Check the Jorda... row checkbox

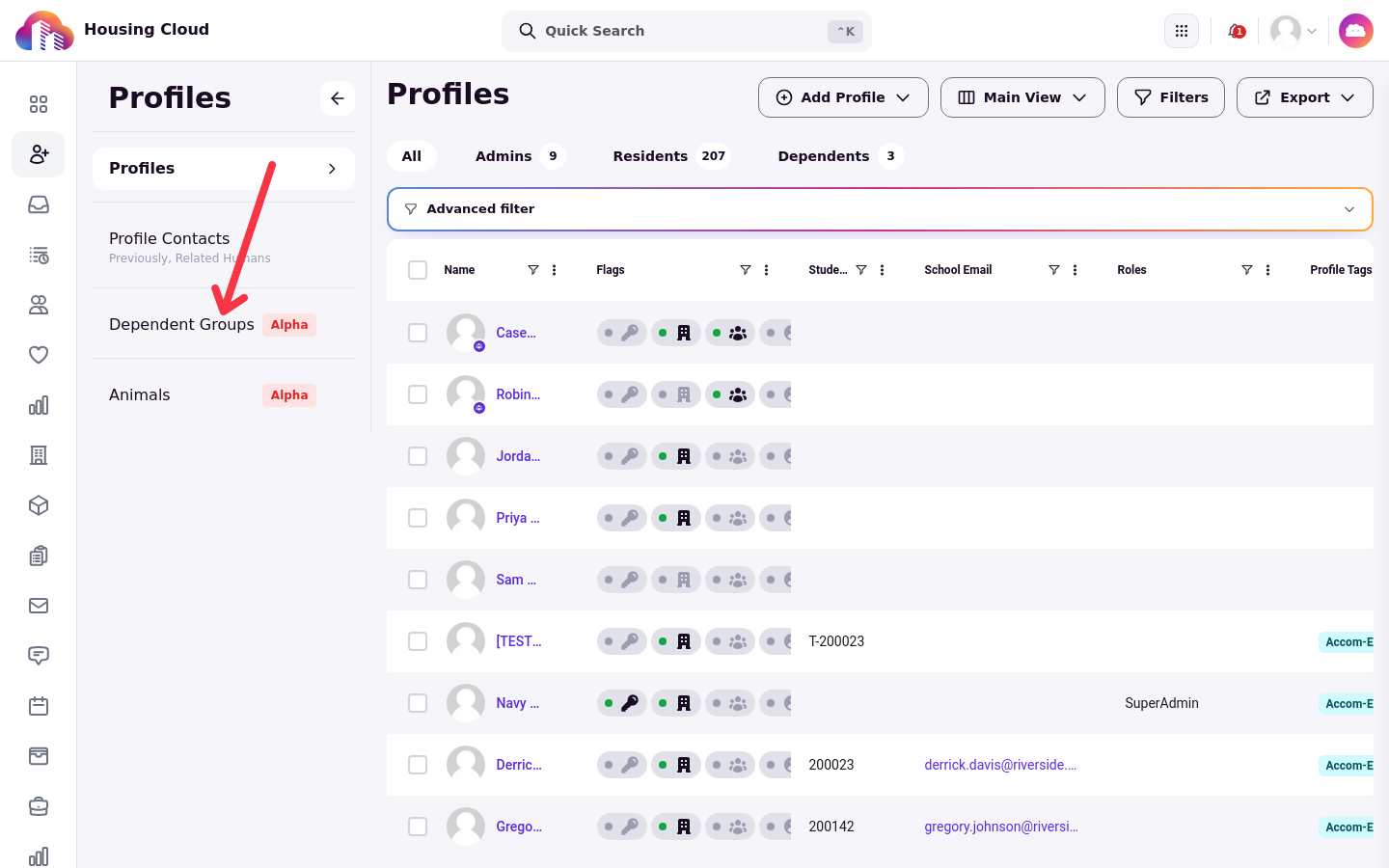(418, 456)
